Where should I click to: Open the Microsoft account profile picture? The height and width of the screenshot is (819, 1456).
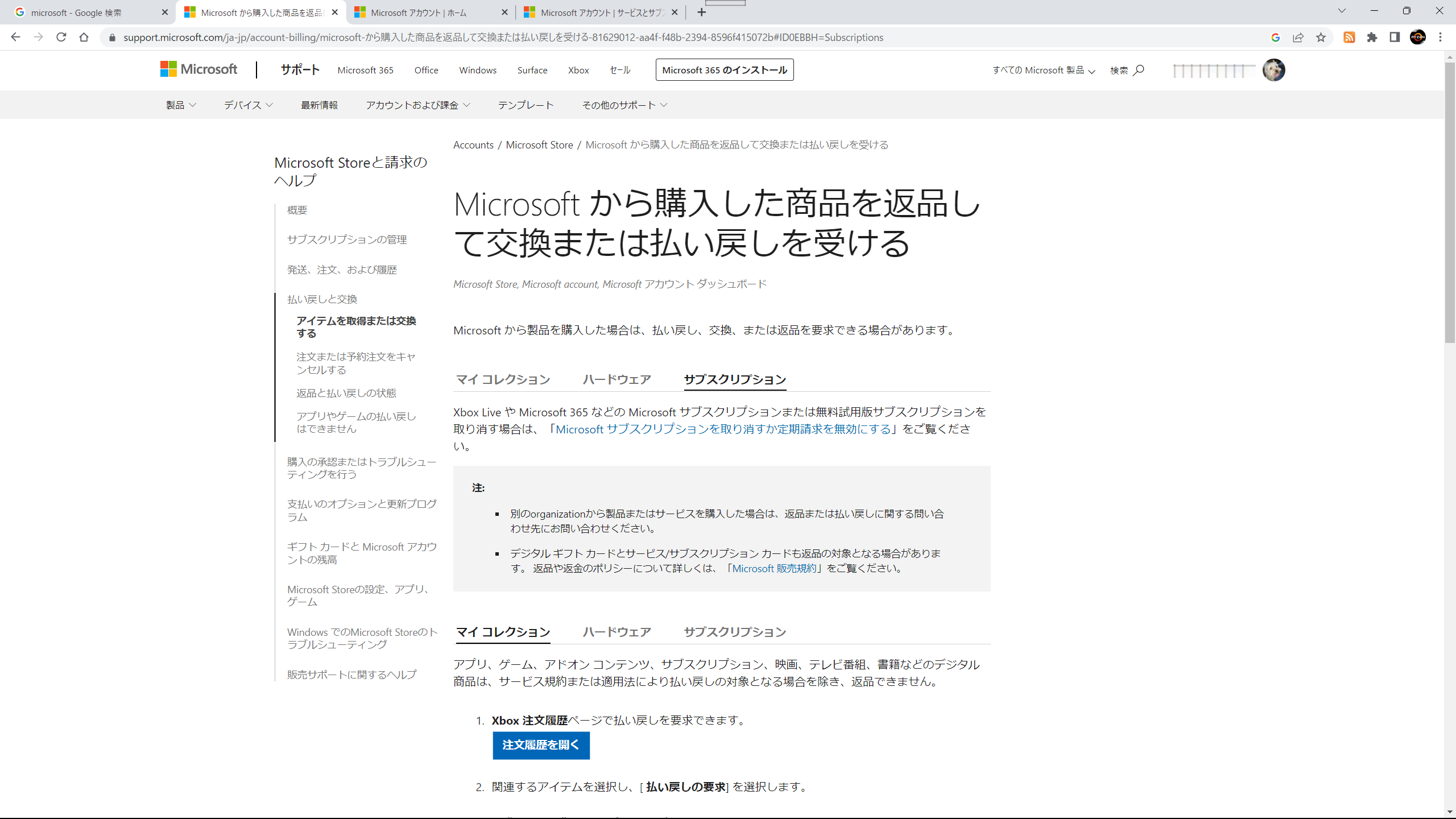1273,70
